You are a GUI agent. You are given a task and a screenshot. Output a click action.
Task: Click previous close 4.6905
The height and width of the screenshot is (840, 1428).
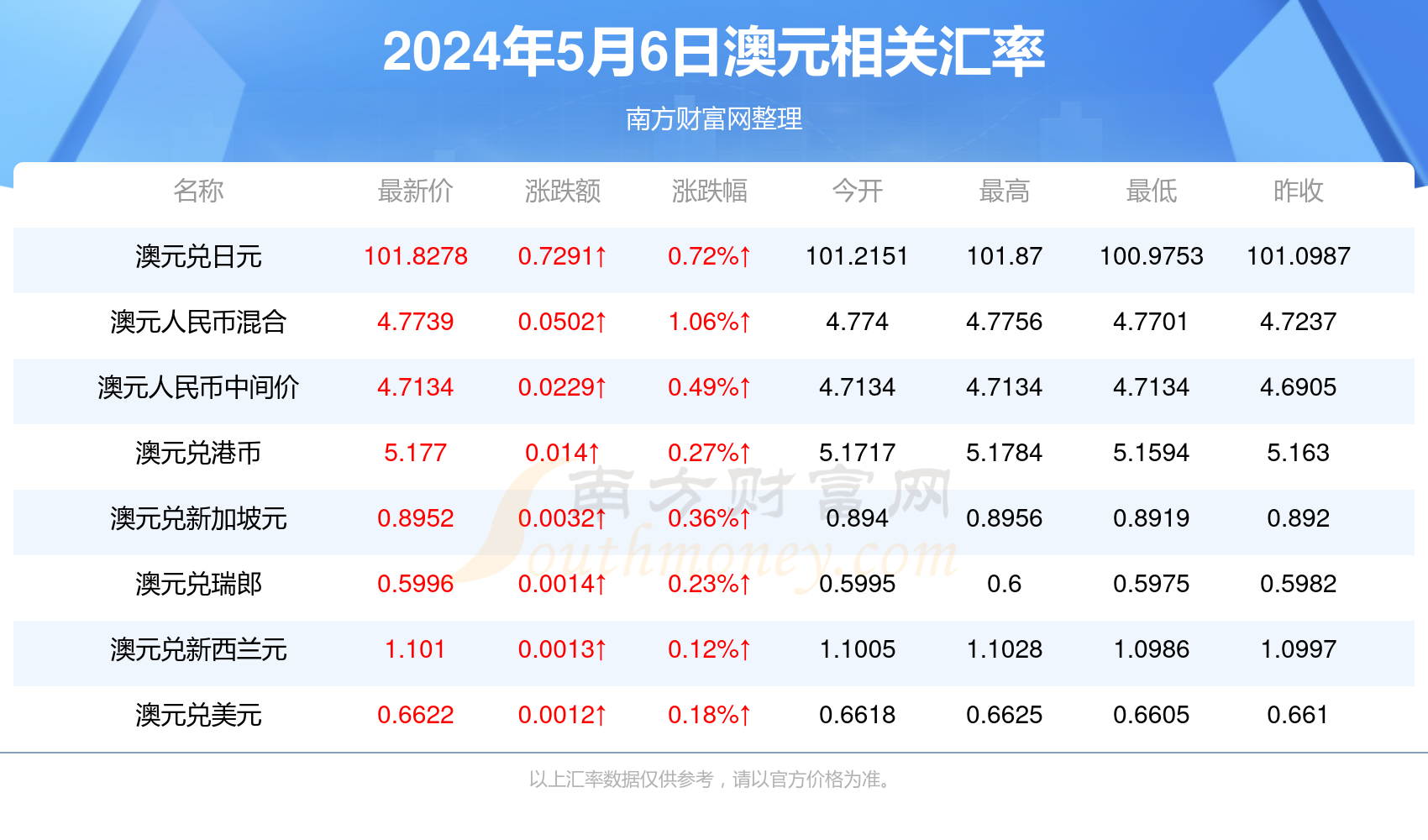tap(1298, 387)
